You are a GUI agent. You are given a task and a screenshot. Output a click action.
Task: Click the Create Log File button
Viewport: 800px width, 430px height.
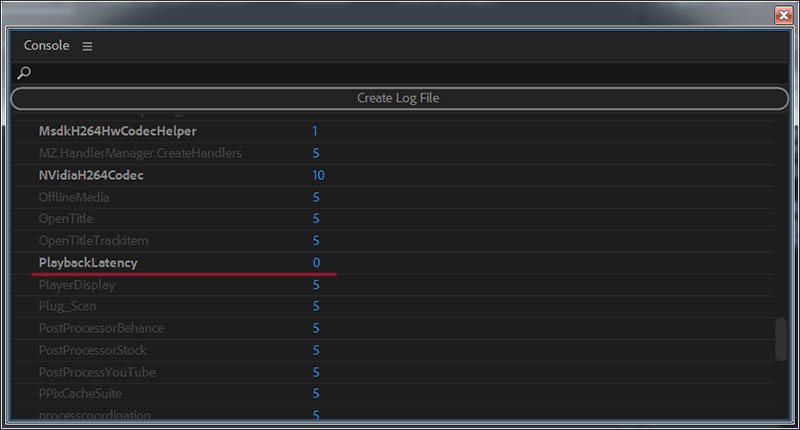pyautogui.click(x=399, y=98)
